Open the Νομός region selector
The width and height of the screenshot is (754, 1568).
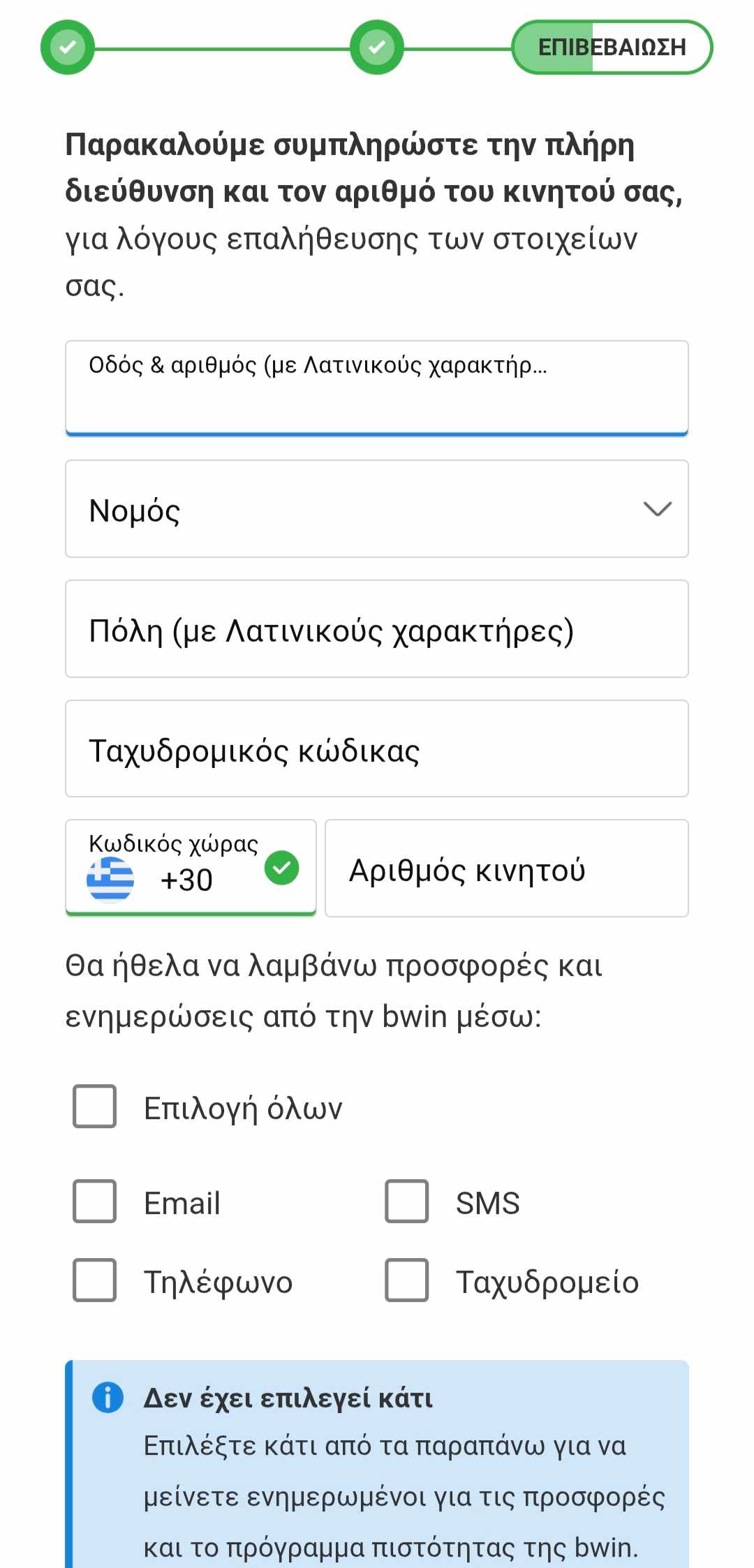tap(377, 509)
